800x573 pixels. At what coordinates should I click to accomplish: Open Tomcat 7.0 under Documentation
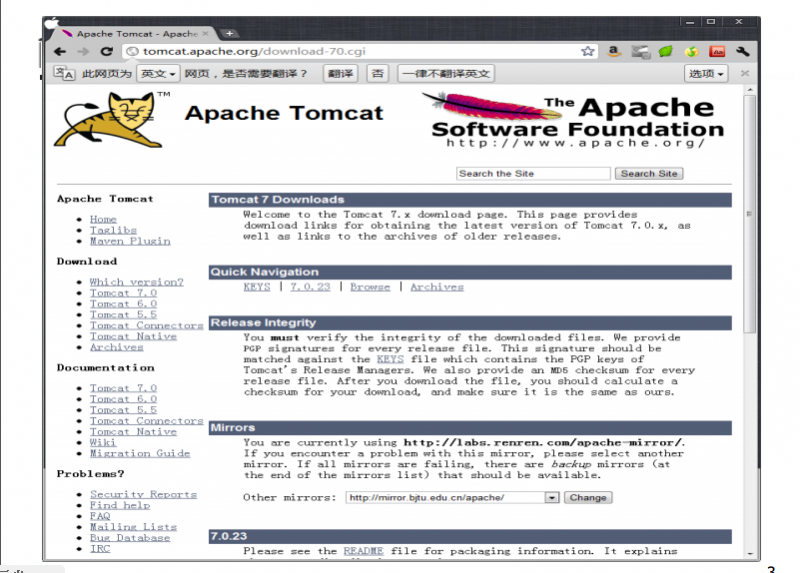(123, 388)
